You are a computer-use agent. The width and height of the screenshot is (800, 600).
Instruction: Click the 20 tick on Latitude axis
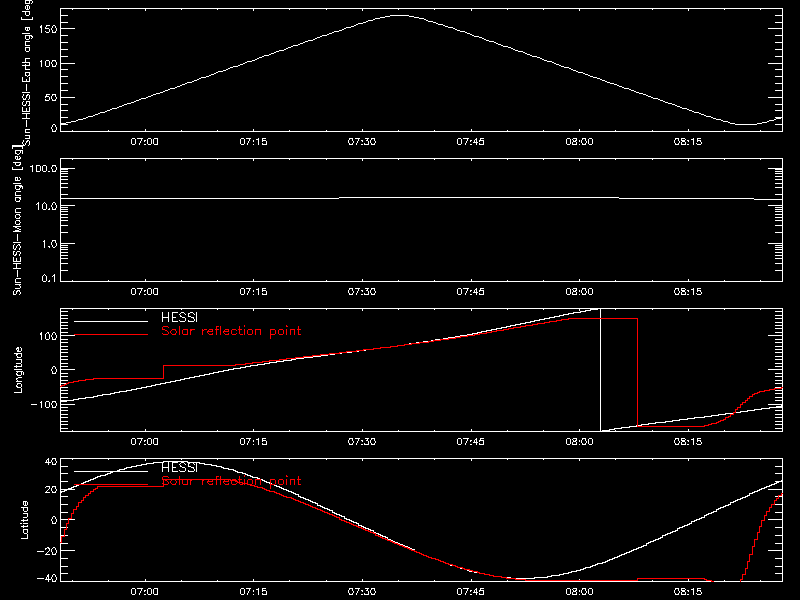(x=51, y=490)
